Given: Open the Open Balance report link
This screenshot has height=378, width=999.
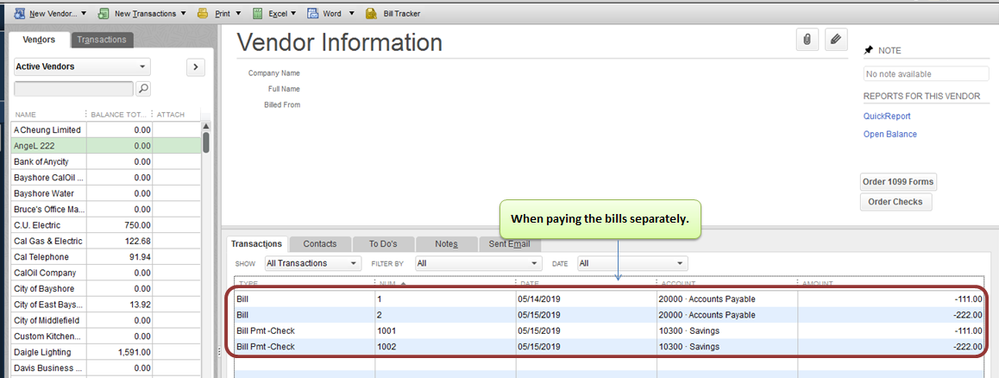Looking at the screenshot, I should click(x=890, y=134).
